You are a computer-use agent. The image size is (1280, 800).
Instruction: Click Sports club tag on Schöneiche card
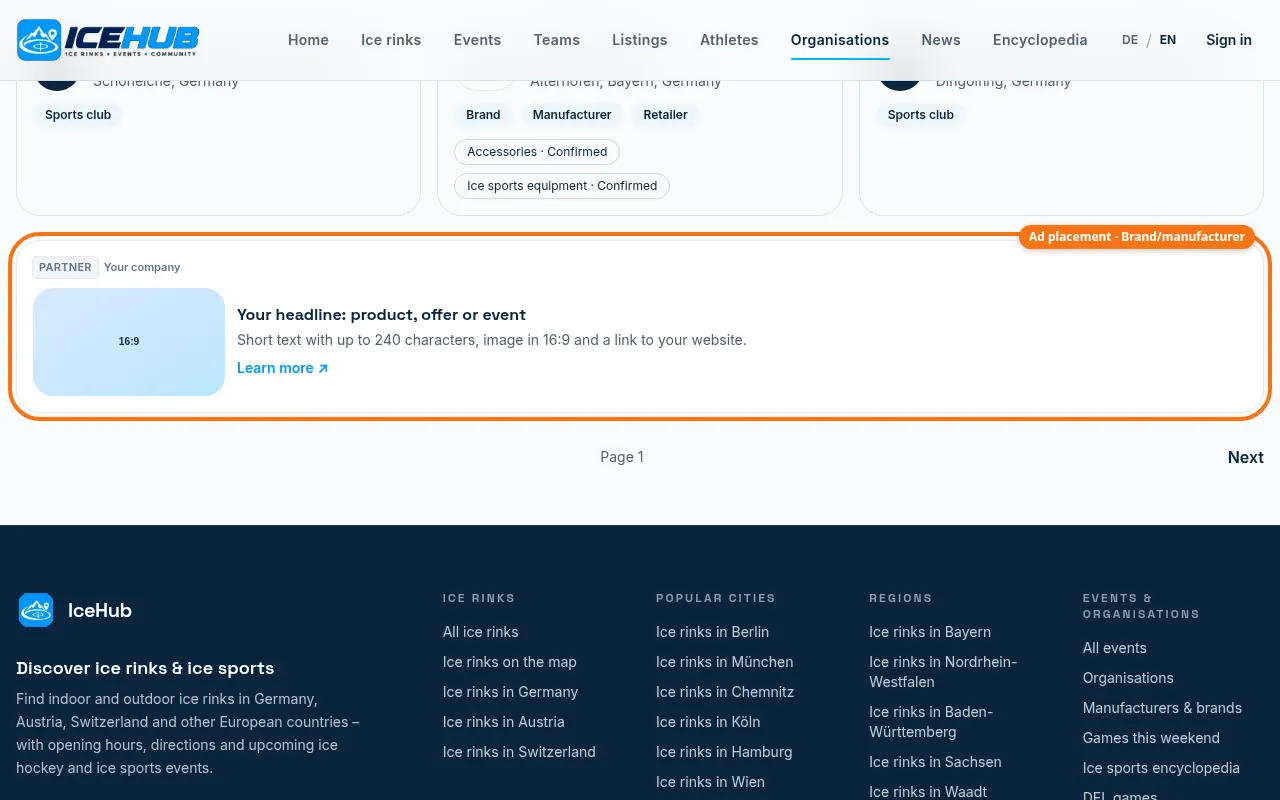(x=78, y=115)
